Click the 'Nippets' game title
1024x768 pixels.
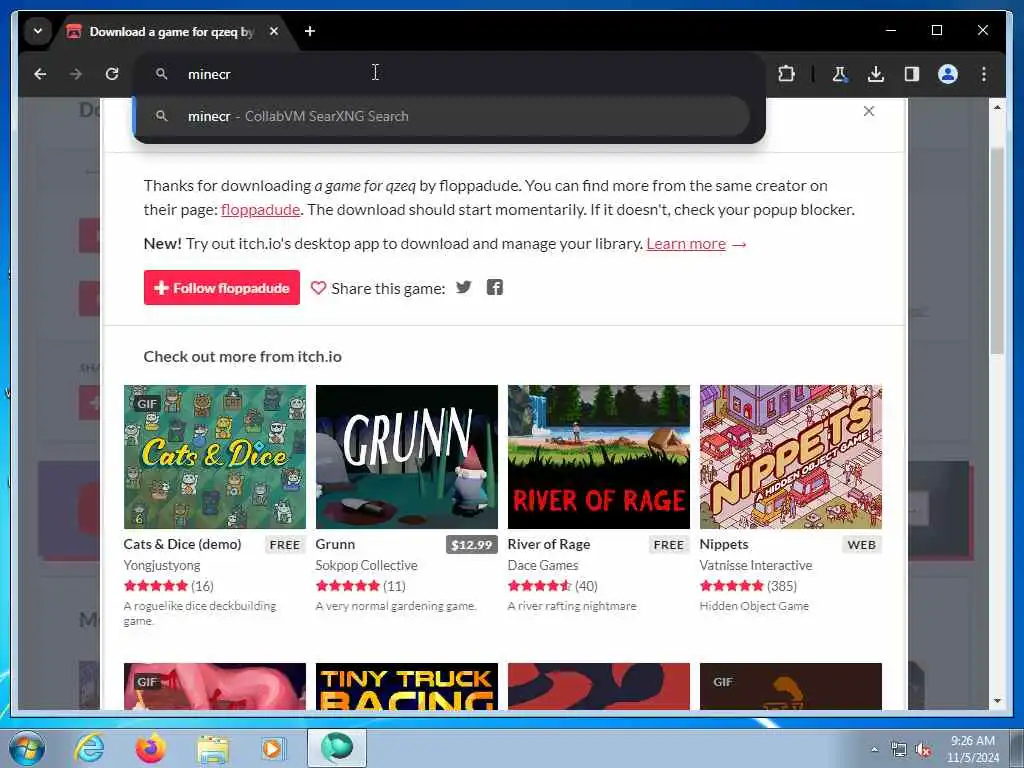pos(724,544)
